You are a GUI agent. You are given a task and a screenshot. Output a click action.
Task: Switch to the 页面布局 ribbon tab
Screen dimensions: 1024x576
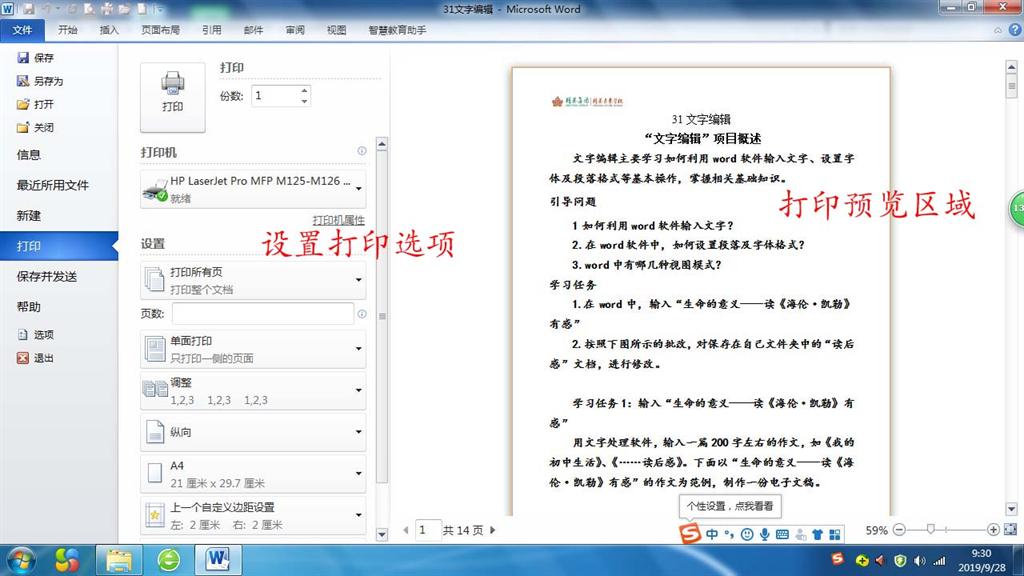point(160,30)
